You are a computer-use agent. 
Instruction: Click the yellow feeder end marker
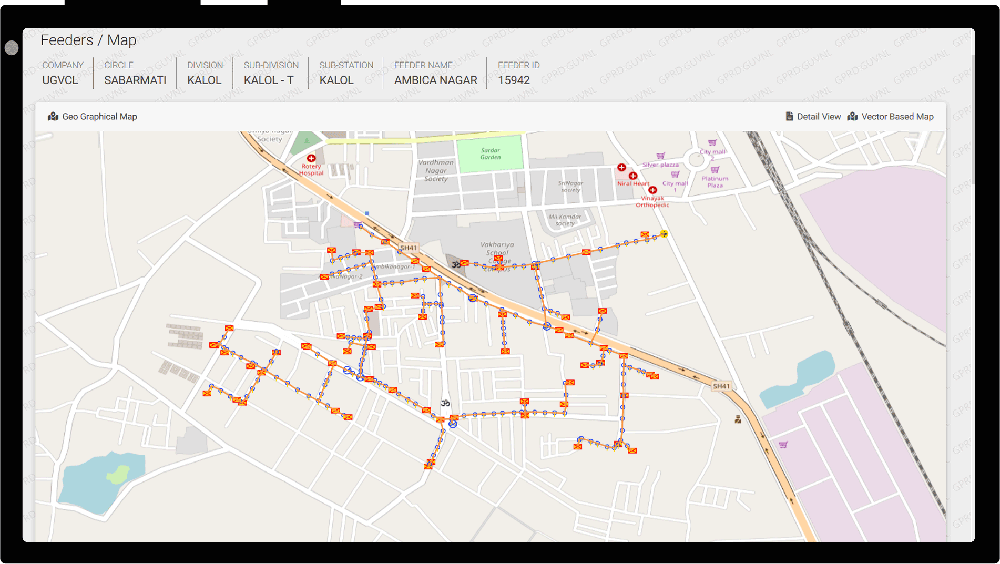tap(664, 234)
